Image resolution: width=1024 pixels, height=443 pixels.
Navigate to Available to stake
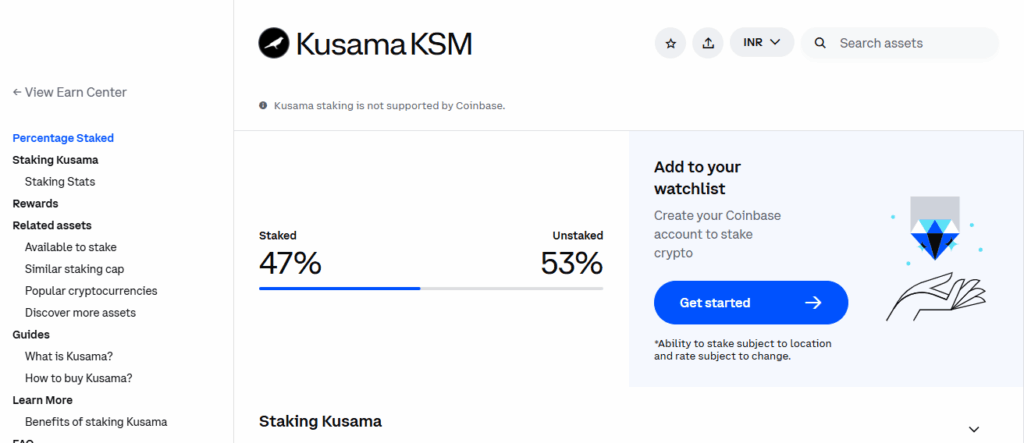[x=71, y=247]
